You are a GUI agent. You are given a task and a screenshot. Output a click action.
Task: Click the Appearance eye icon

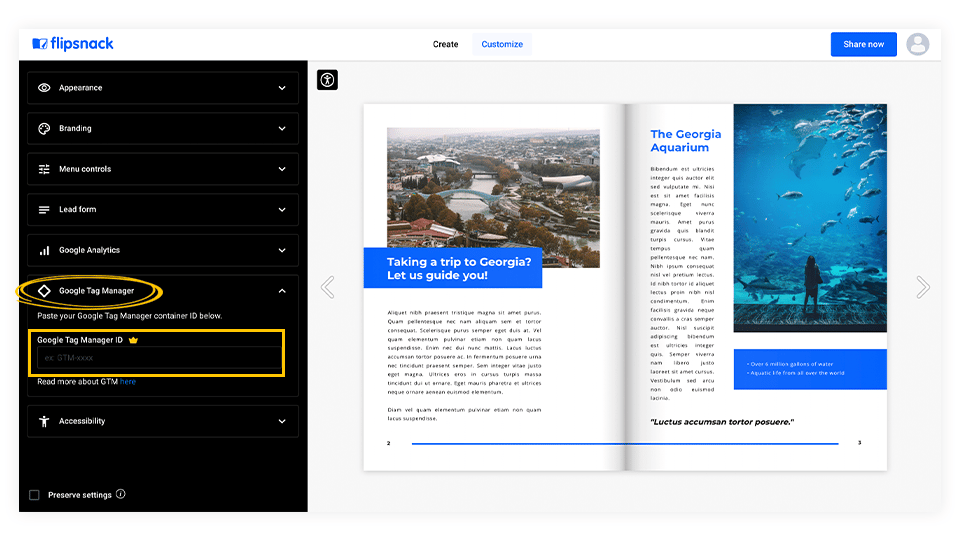tap(44, 88)
